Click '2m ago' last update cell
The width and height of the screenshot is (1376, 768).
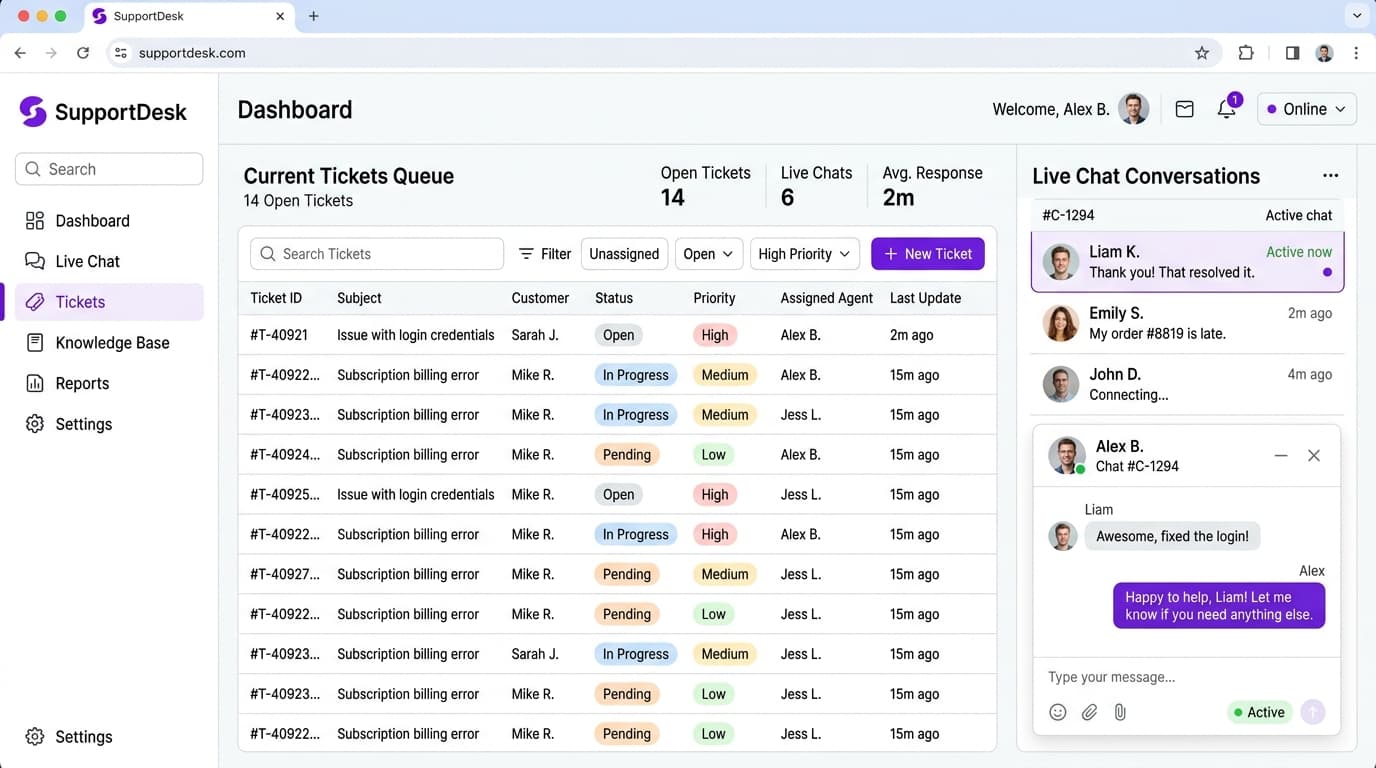coord(912,335)
